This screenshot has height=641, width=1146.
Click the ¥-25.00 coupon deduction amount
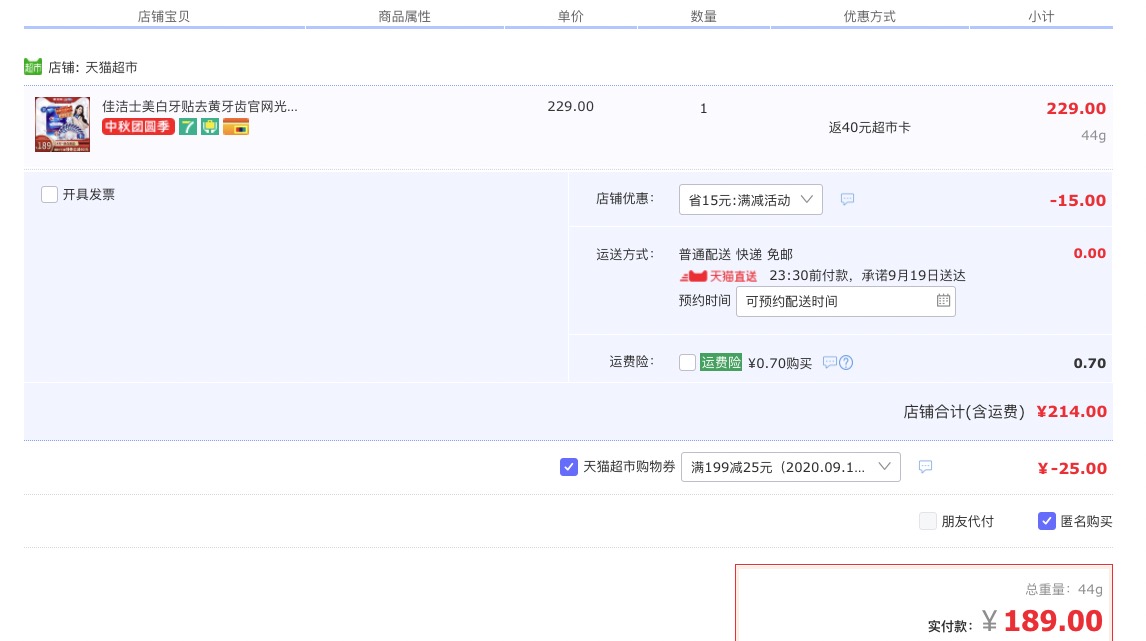1072,469
